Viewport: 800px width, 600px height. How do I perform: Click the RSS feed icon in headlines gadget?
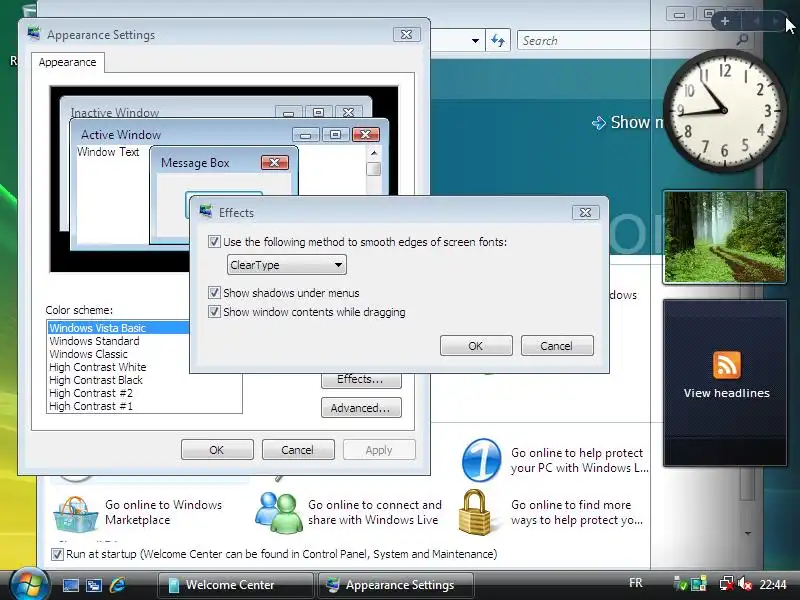(x=727, y=365)
